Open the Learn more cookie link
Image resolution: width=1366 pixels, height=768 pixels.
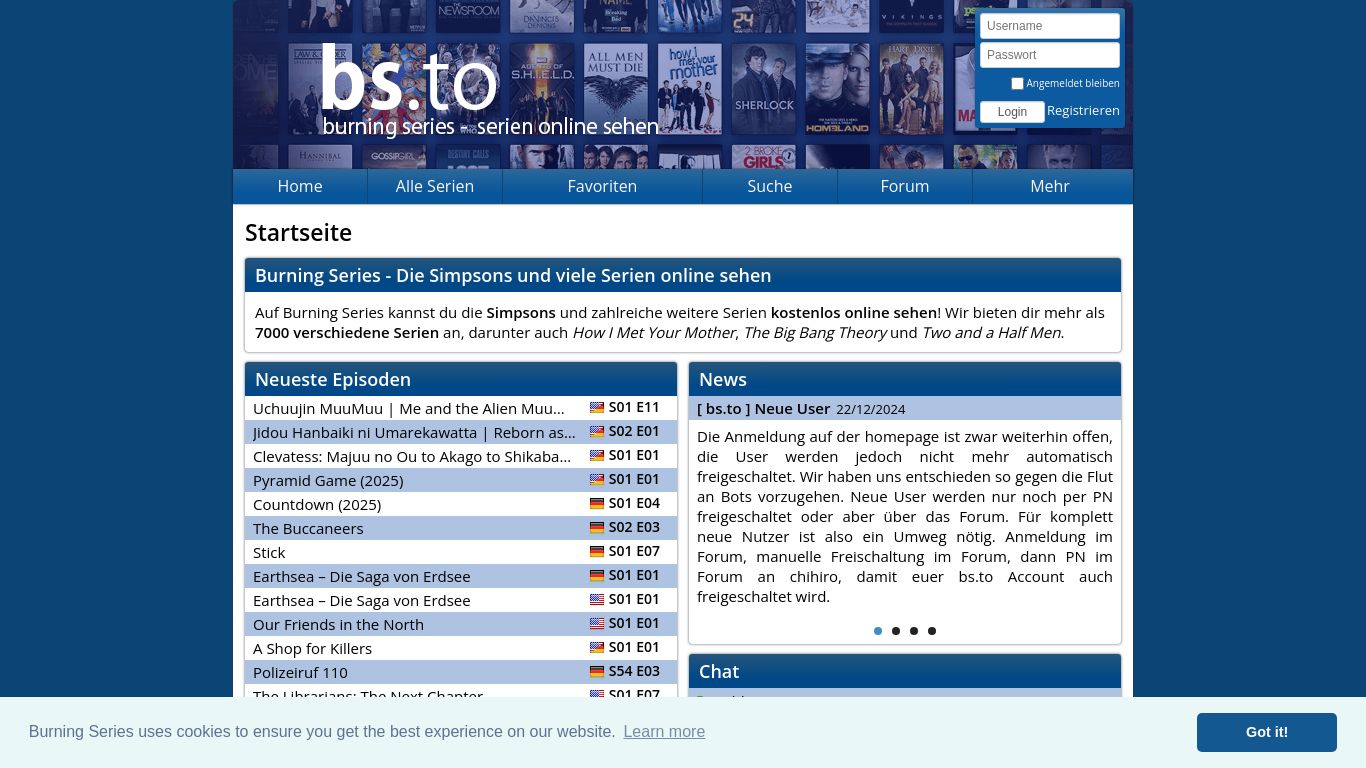tap(664, 732)
